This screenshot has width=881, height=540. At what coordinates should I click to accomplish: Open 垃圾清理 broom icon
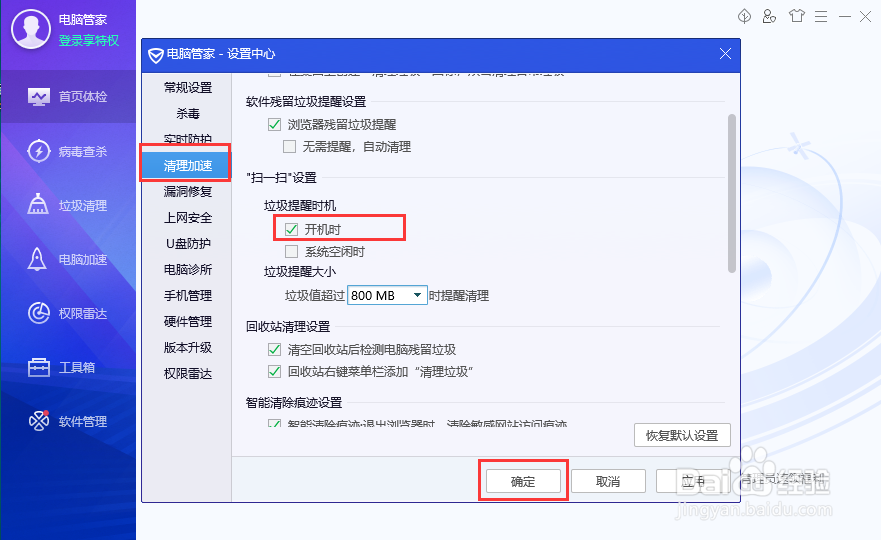coord(38,205)
